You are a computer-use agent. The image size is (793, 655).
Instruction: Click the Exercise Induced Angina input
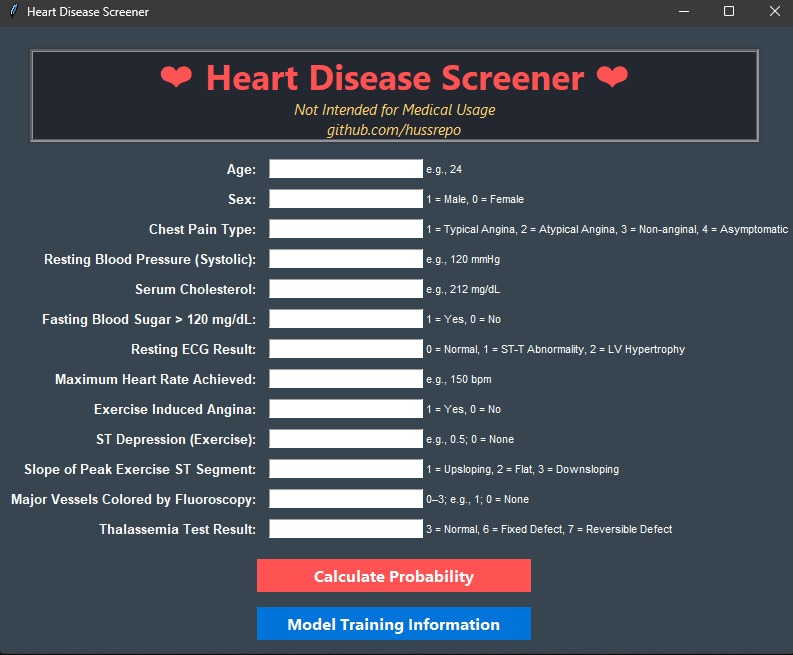(x=346, y=409)
